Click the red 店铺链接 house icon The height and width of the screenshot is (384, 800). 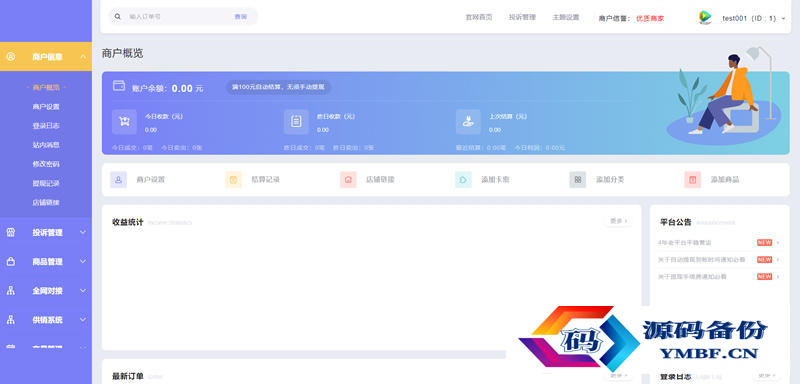pos(348,180)
